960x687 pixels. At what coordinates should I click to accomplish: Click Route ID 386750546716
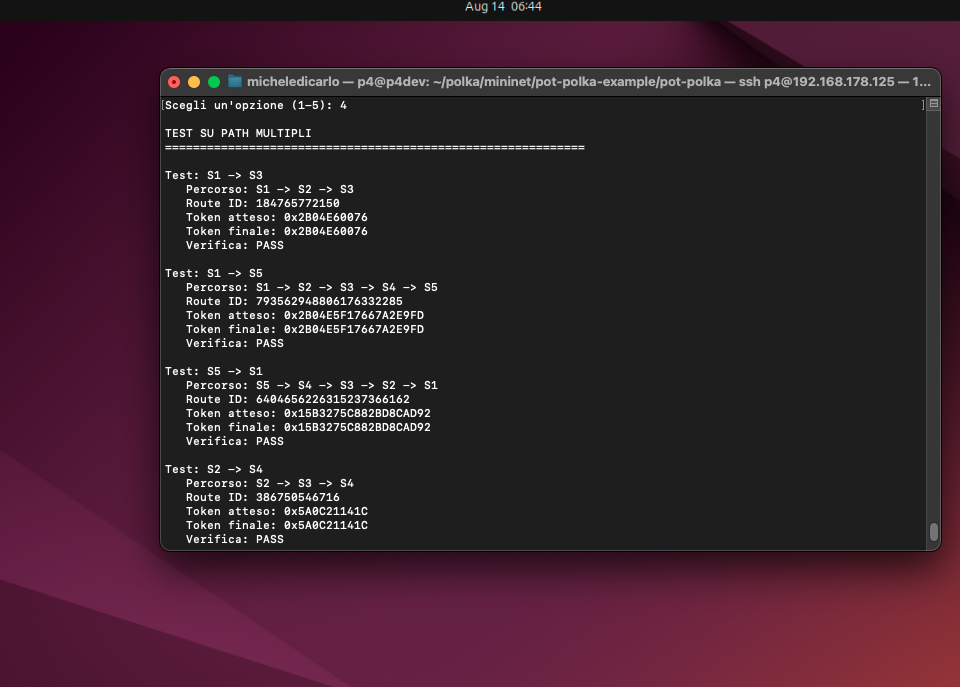262,497
